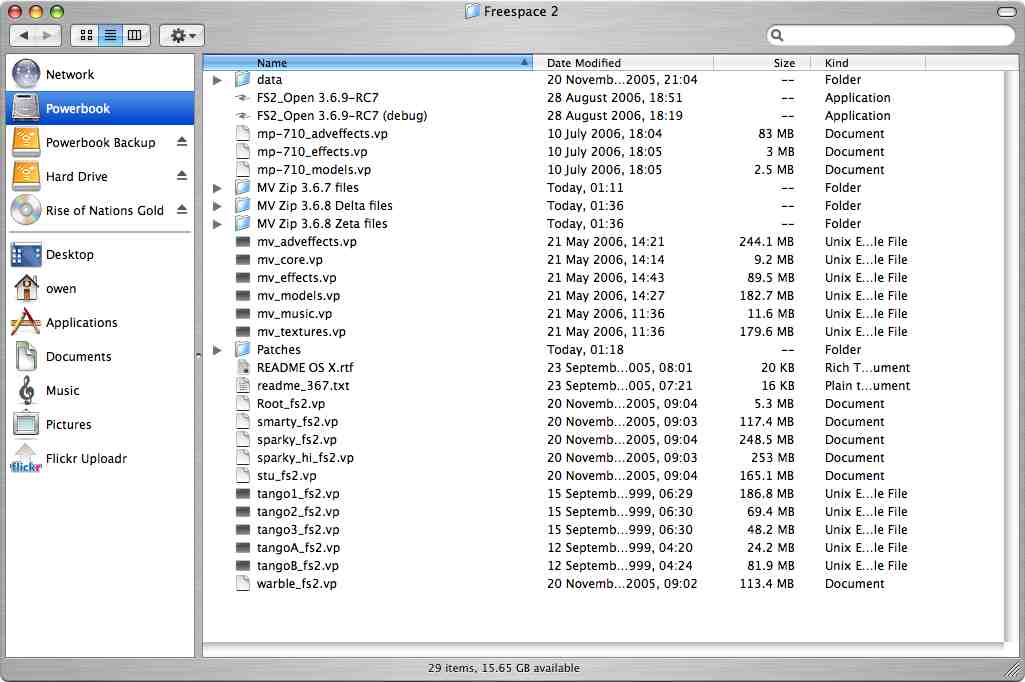Select mp-710_effects.vp file
The width and height of the screenshot is (1025, 682).
click(x=312, y=152)
